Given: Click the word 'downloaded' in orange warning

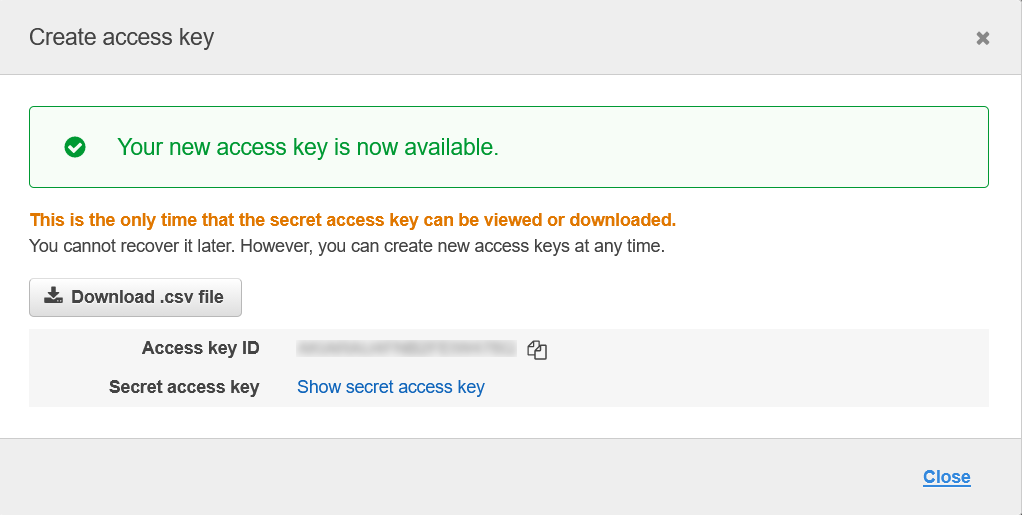Looking at the screenshot, I should (622, 220).
